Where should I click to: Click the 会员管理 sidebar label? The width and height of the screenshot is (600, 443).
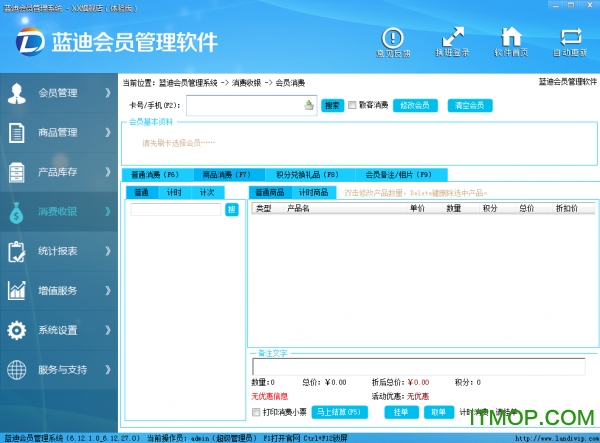(x=58, y=93)
